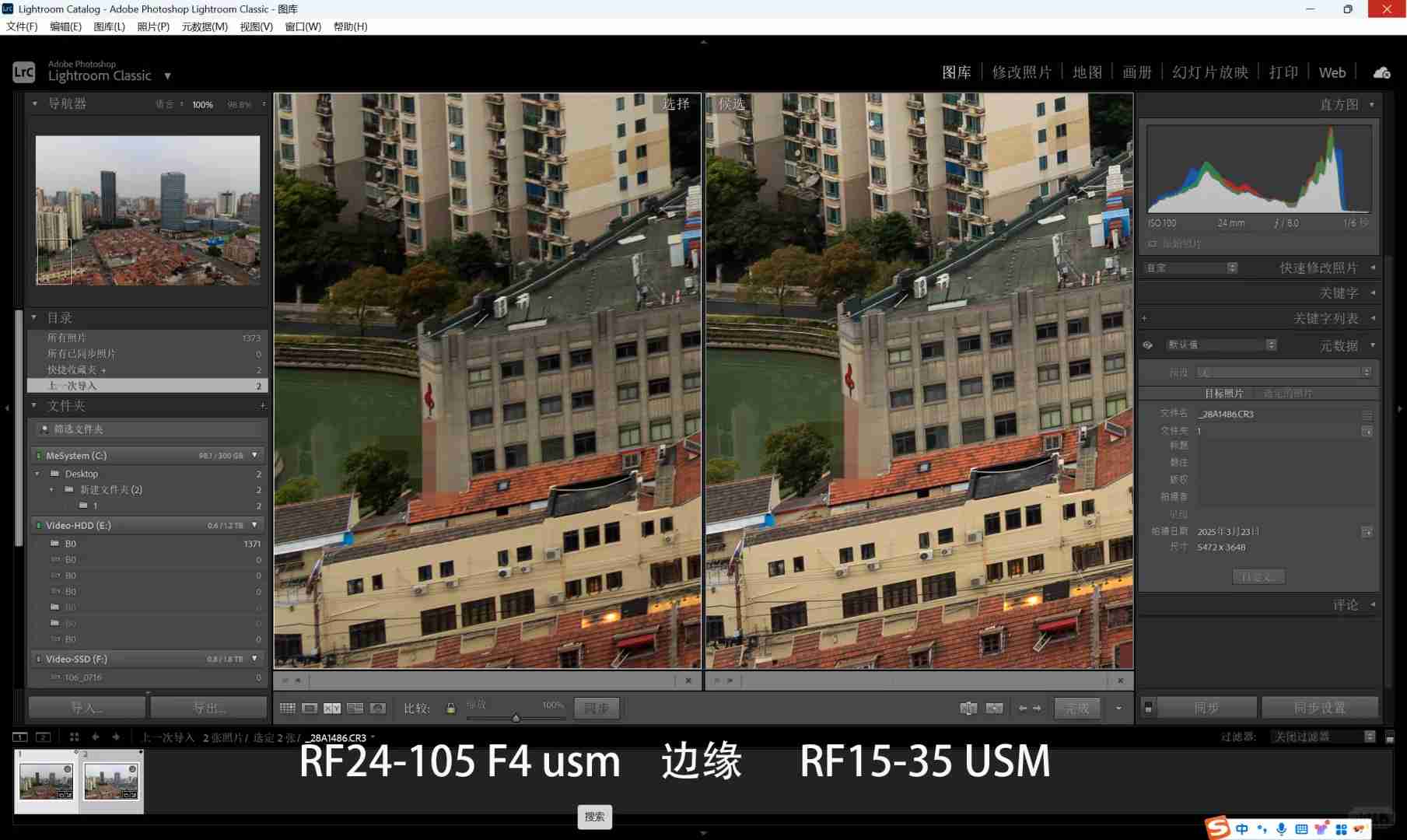Collapse the 导航器 navigator panel
The image size is (1407, 840).
coord(34,103)
